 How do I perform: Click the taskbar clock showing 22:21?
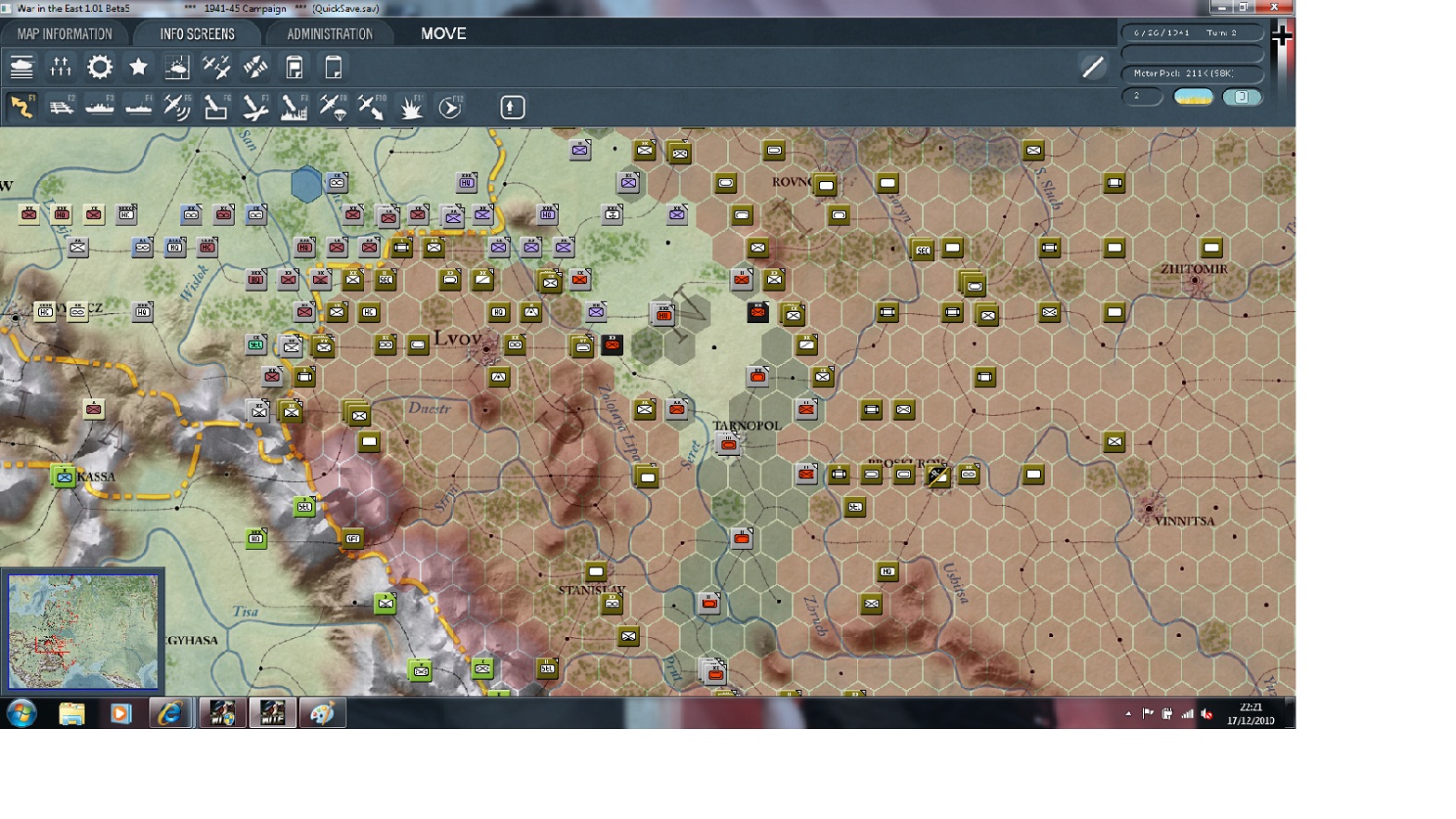pos(1250,713)
